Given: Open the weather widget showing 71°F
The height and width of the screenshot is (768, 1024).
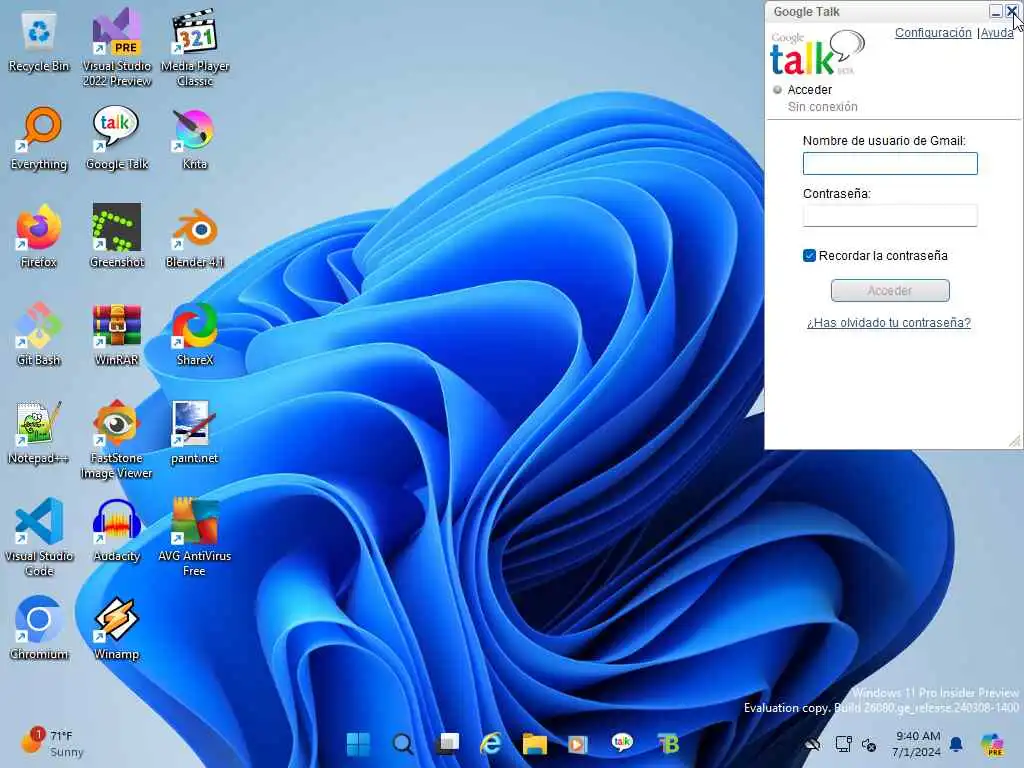Looking at the screenshot, I should pyautogui.click(x=52, y=743).
